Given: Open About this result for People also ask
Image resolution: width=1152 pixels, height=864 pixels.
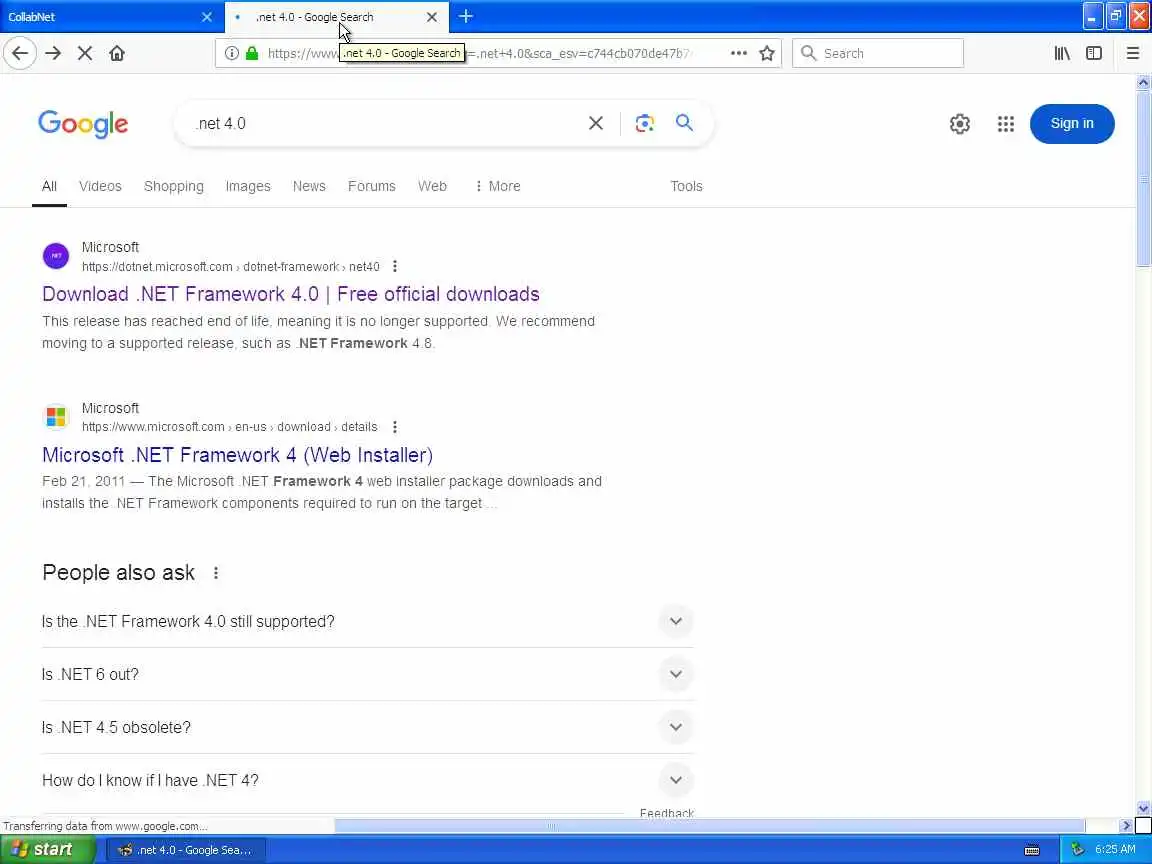Looking at the screenshot, I should pos(215,573).
